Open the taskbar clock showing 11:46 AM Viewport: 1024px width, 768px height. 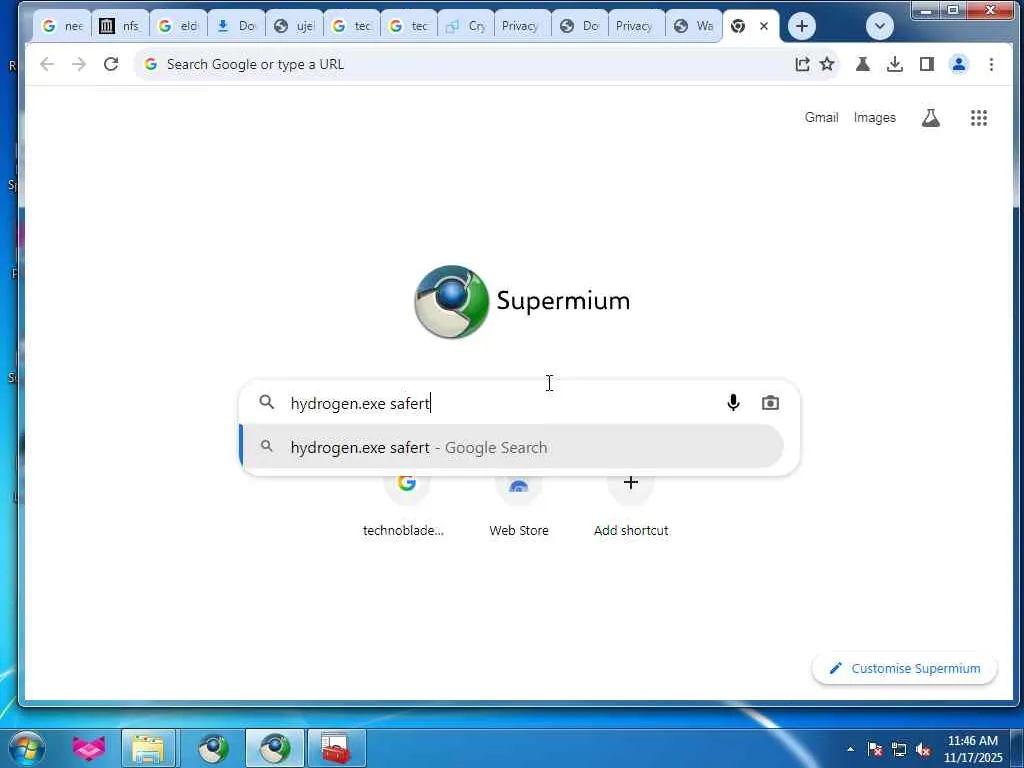click(x=973, y=749)
